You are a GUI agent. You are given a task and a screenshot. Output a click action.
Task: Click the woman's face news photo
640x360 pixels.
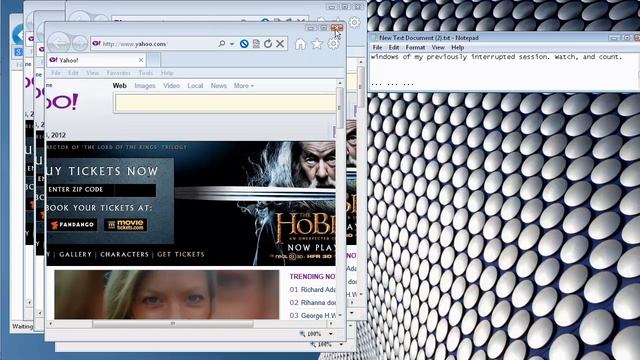pyautogui.click(x=167, y=294)
